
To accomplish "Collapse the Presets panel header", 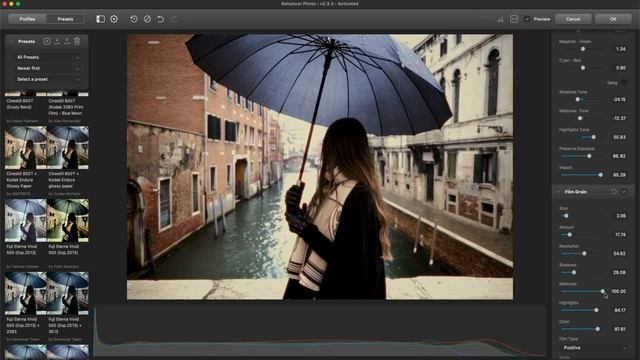I will [x=11, y=42].
